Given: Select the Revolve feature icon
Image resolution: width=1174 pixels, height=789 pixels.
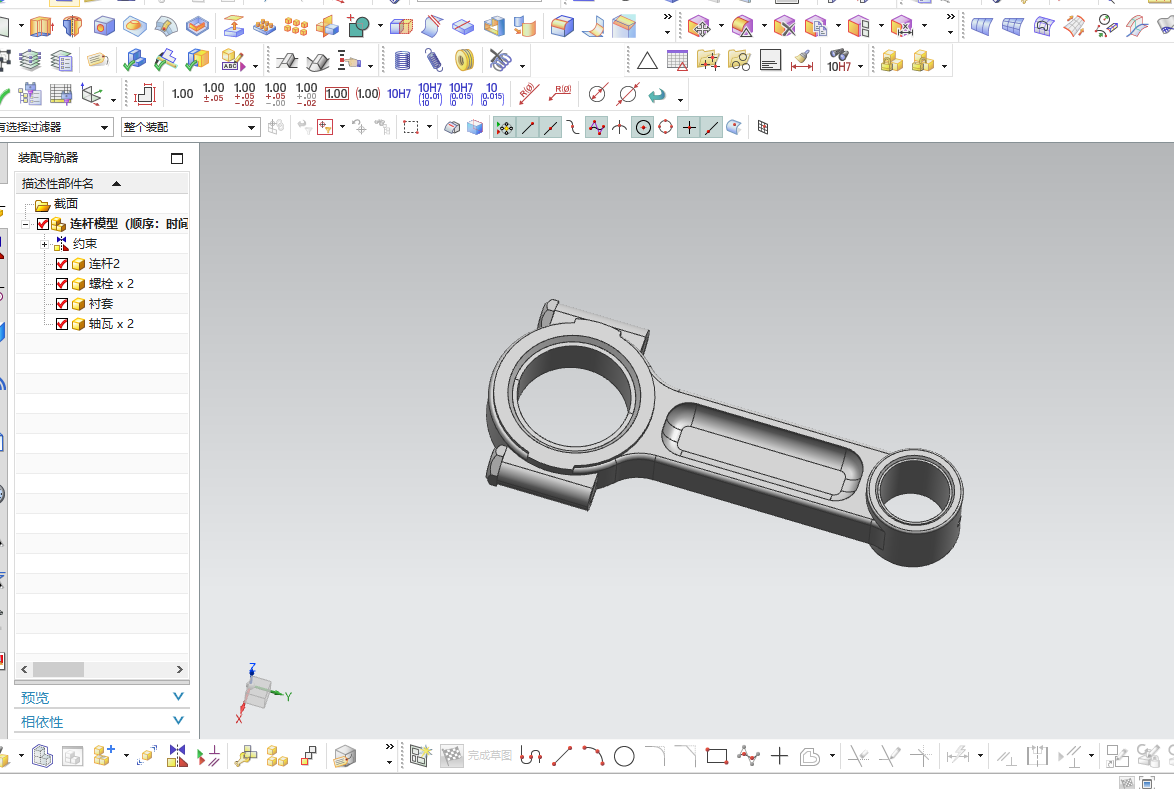Looking at the screenshot, I should point(73,27).
